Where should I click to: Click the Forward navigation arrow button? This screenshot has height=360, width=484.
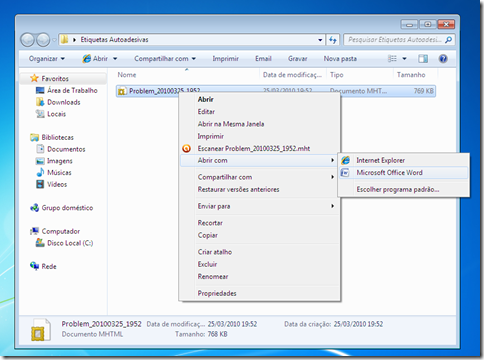(43, 40)
